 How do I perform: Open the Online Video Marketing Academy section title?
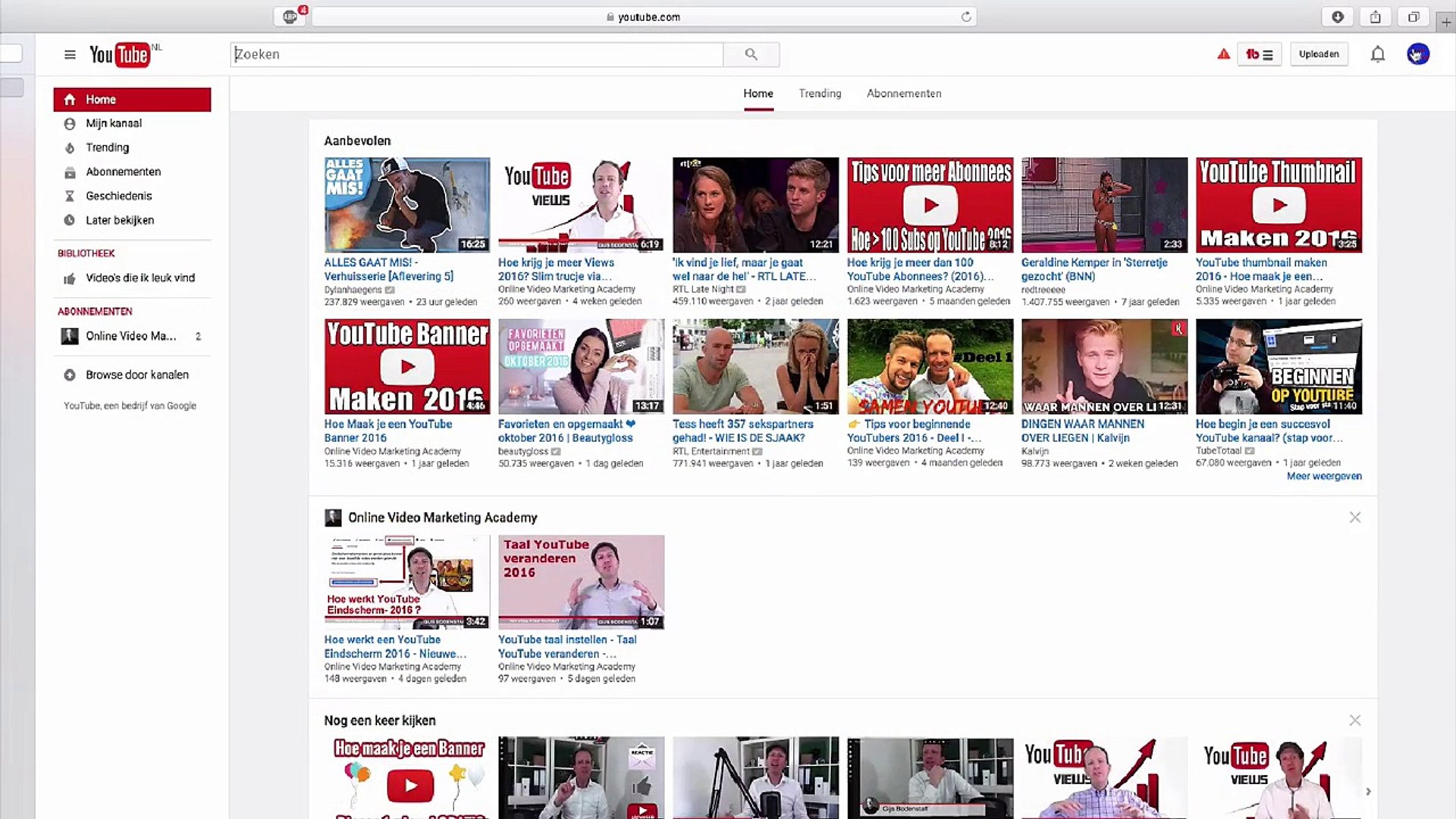tap(443, 518)
